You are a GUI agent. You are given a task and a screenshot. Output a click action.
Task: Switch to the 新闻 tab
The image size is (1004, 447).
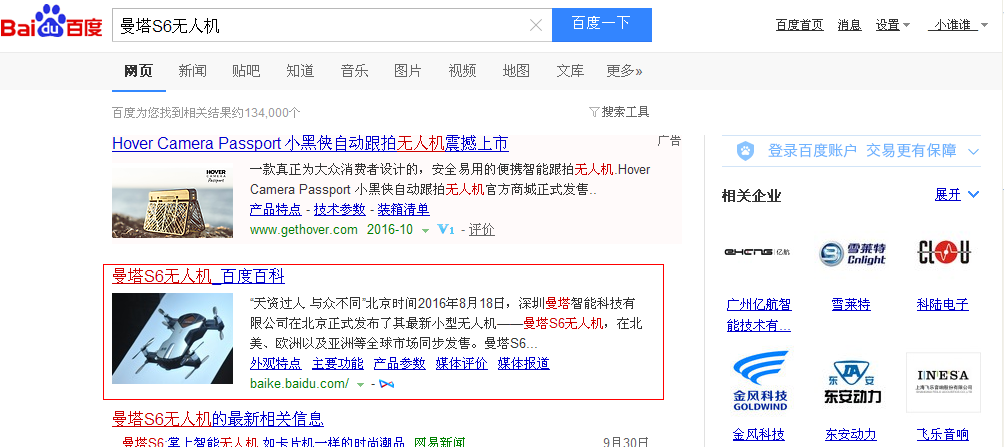pyautogui.click(x=192, y=70)
